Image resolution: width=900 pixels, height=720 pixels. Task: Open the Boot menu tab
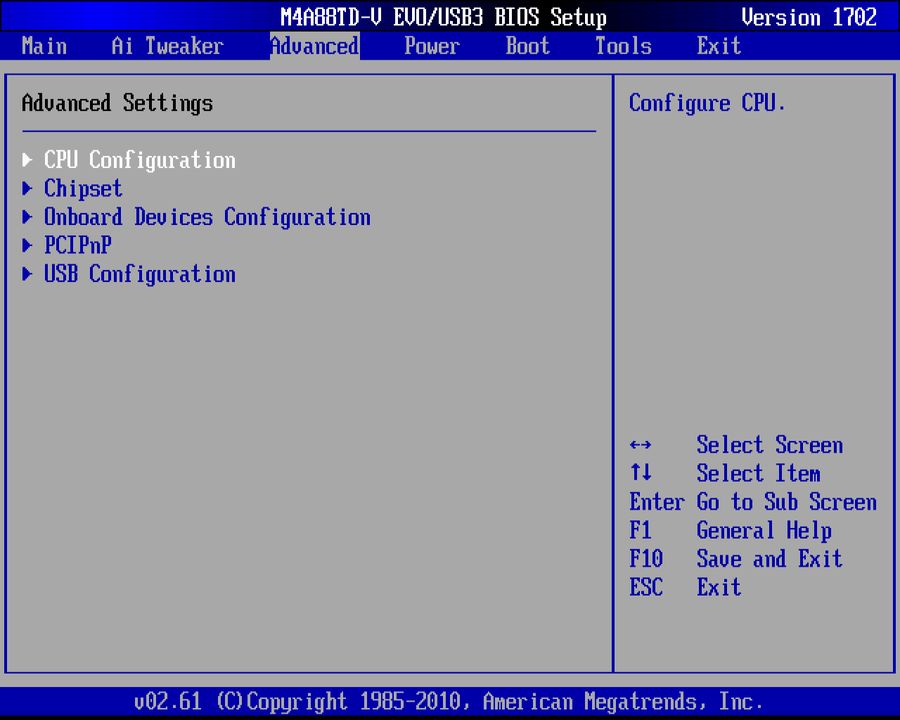pyautogui.click(x=527, y=46)
